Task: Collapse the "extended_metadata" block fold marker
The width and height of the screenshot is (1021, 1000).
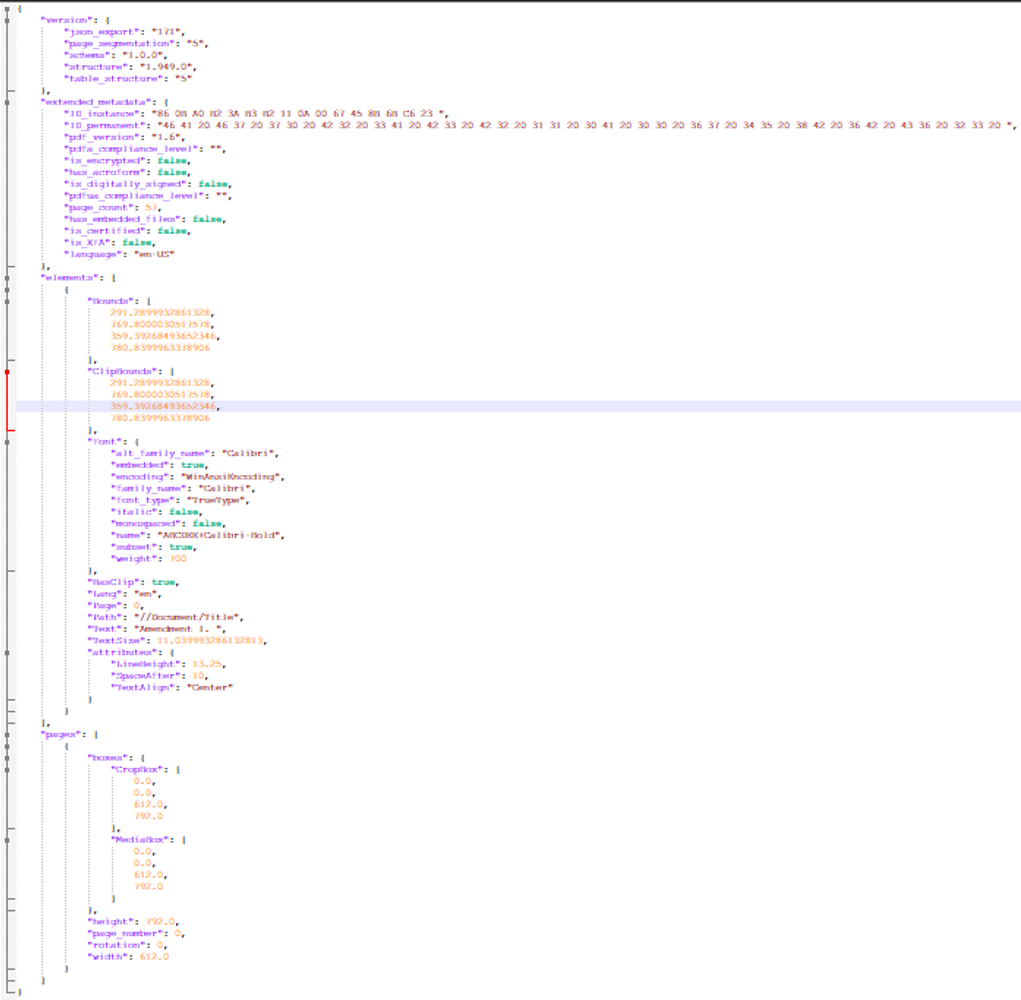Action: 7,102
